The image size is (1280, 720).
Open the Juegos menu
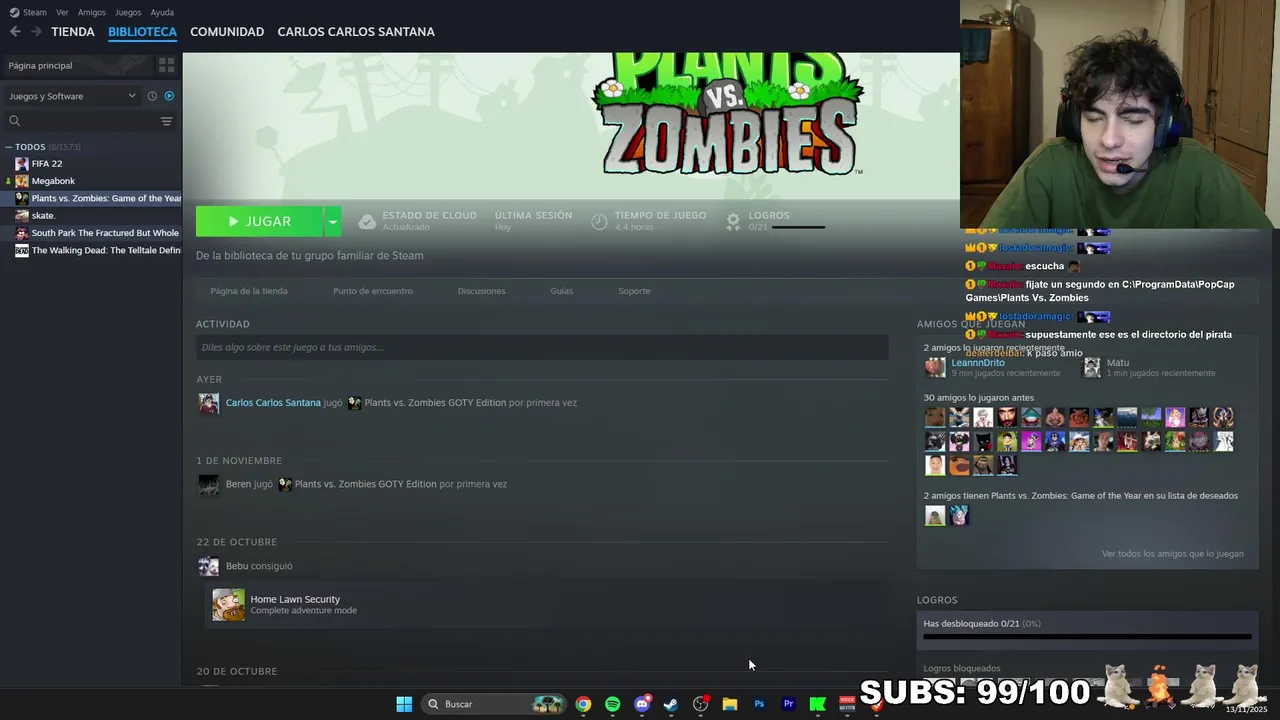pos(128,12)
